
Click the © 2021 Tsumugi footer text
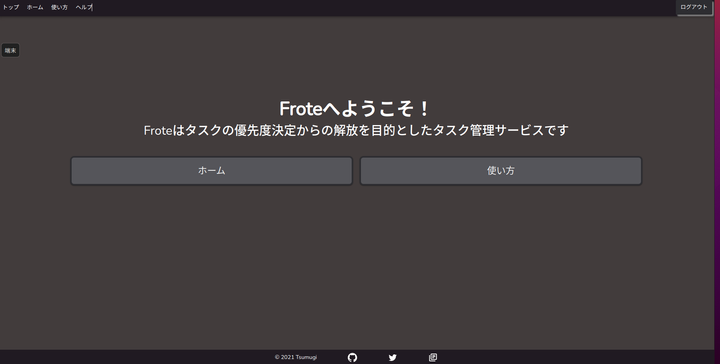[x=296, y=357]
